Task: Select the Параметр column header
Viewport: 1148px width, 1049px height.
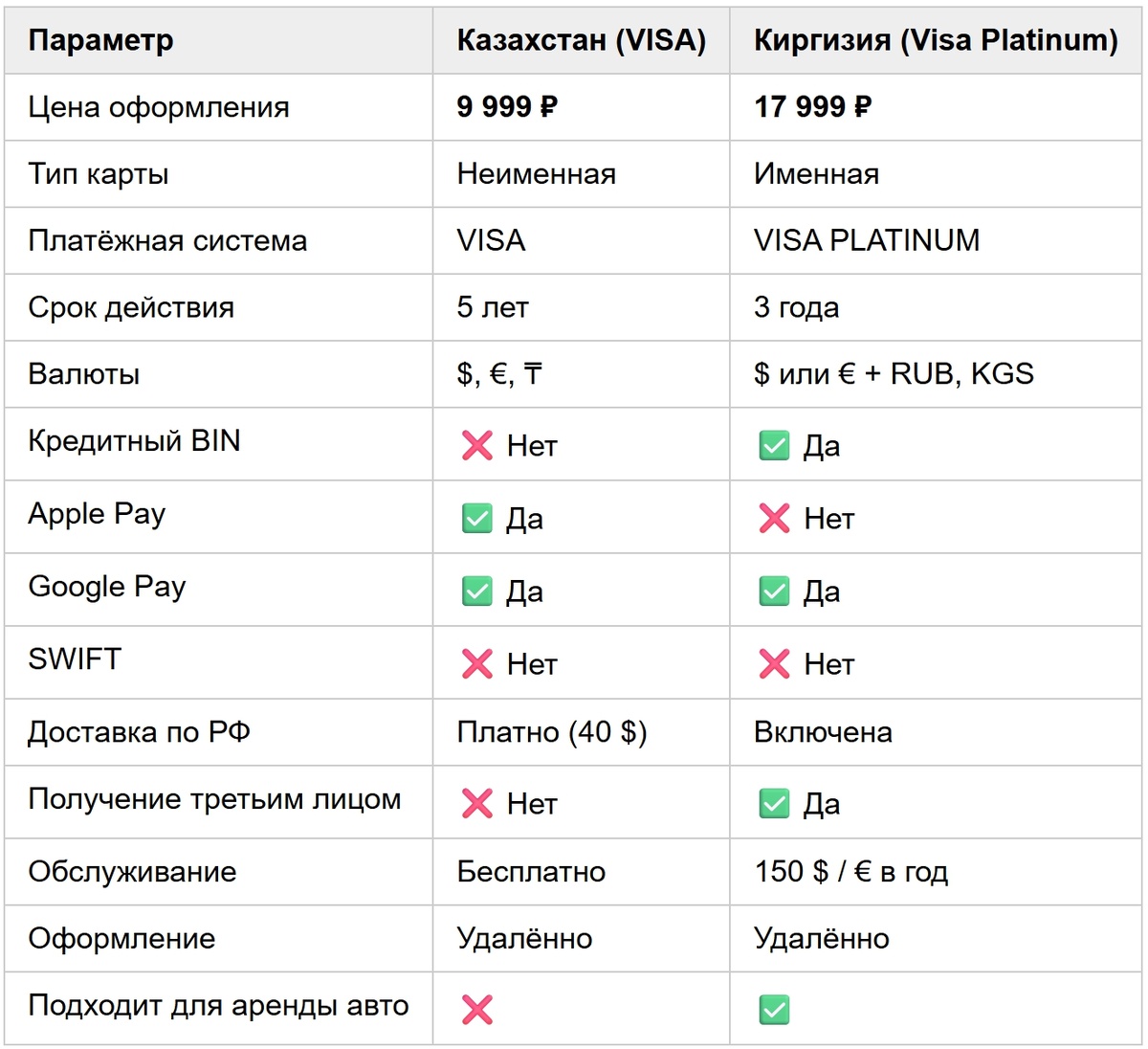Action: [x=100, y=40]
